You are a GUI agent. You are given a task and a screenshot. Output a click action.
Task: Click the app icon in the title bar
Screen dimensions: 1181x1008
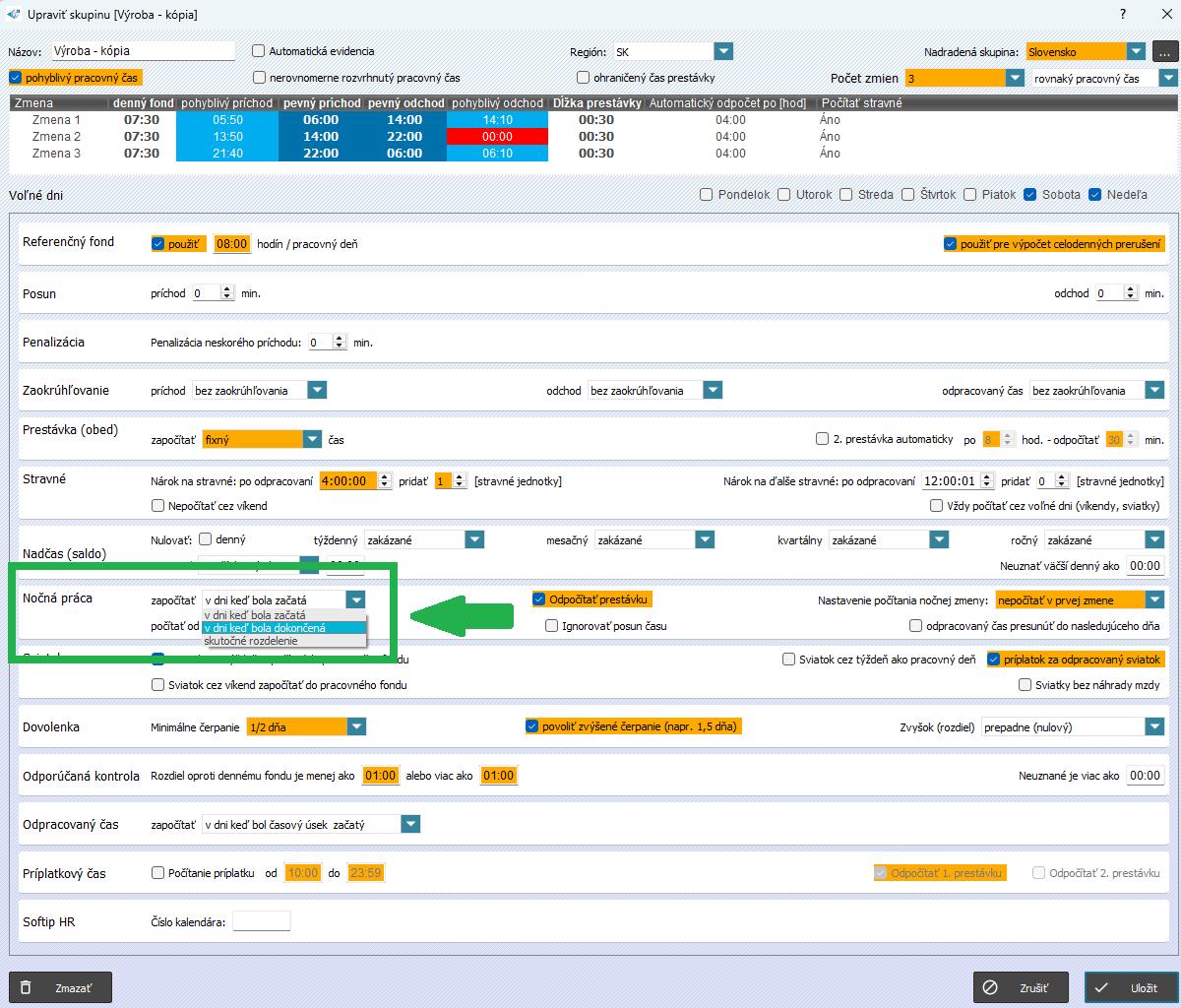13,14
